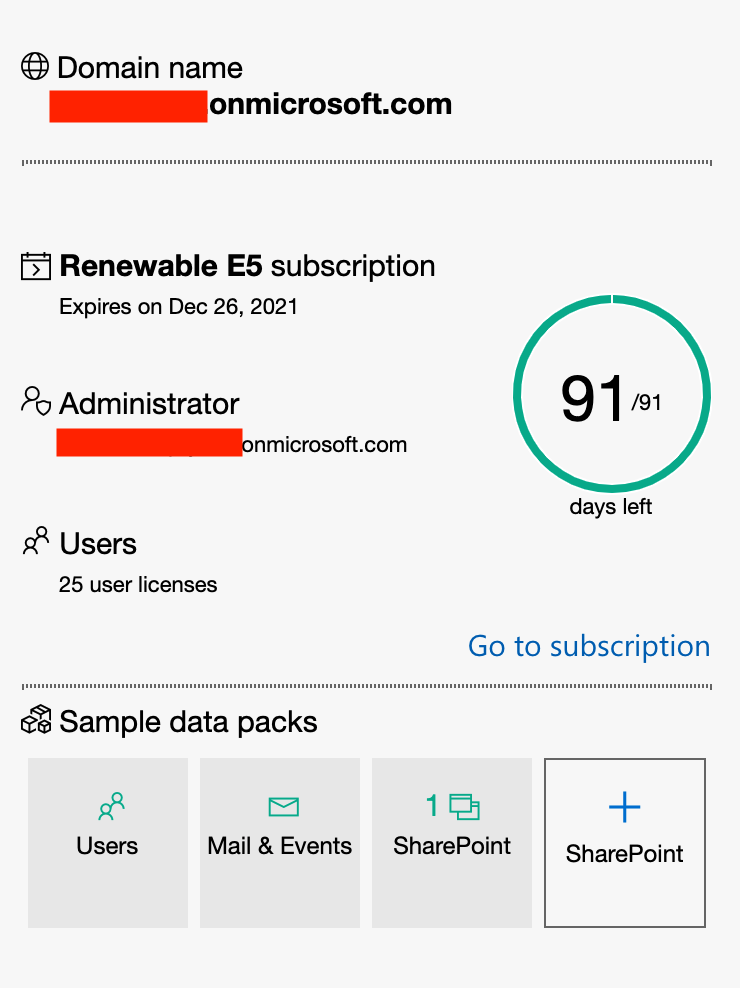The image size is (740, 988).
Task: Click the blue plus icon to add SharePoint
Action: pos(625,807)
